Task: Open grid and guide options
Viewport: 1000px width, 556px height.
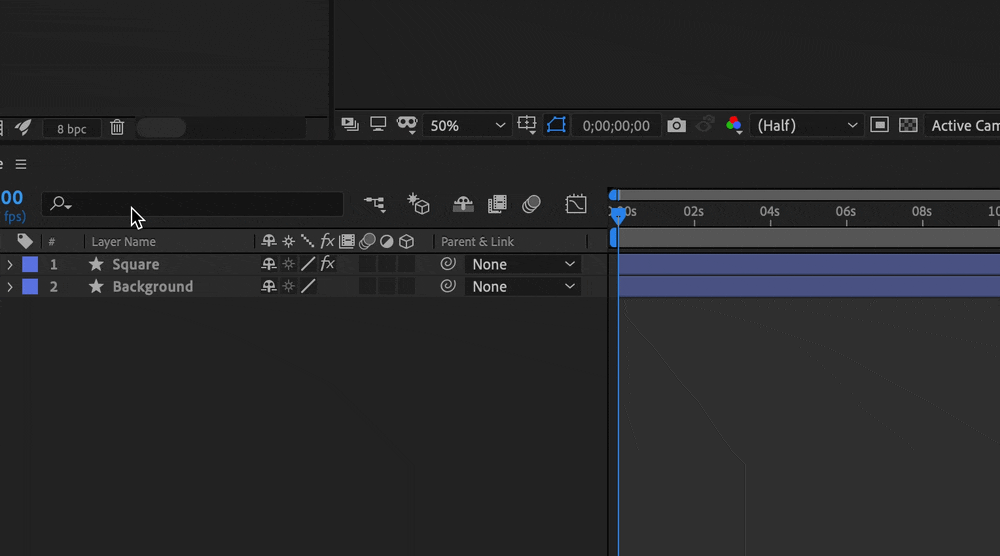Action: click(527, 125)
